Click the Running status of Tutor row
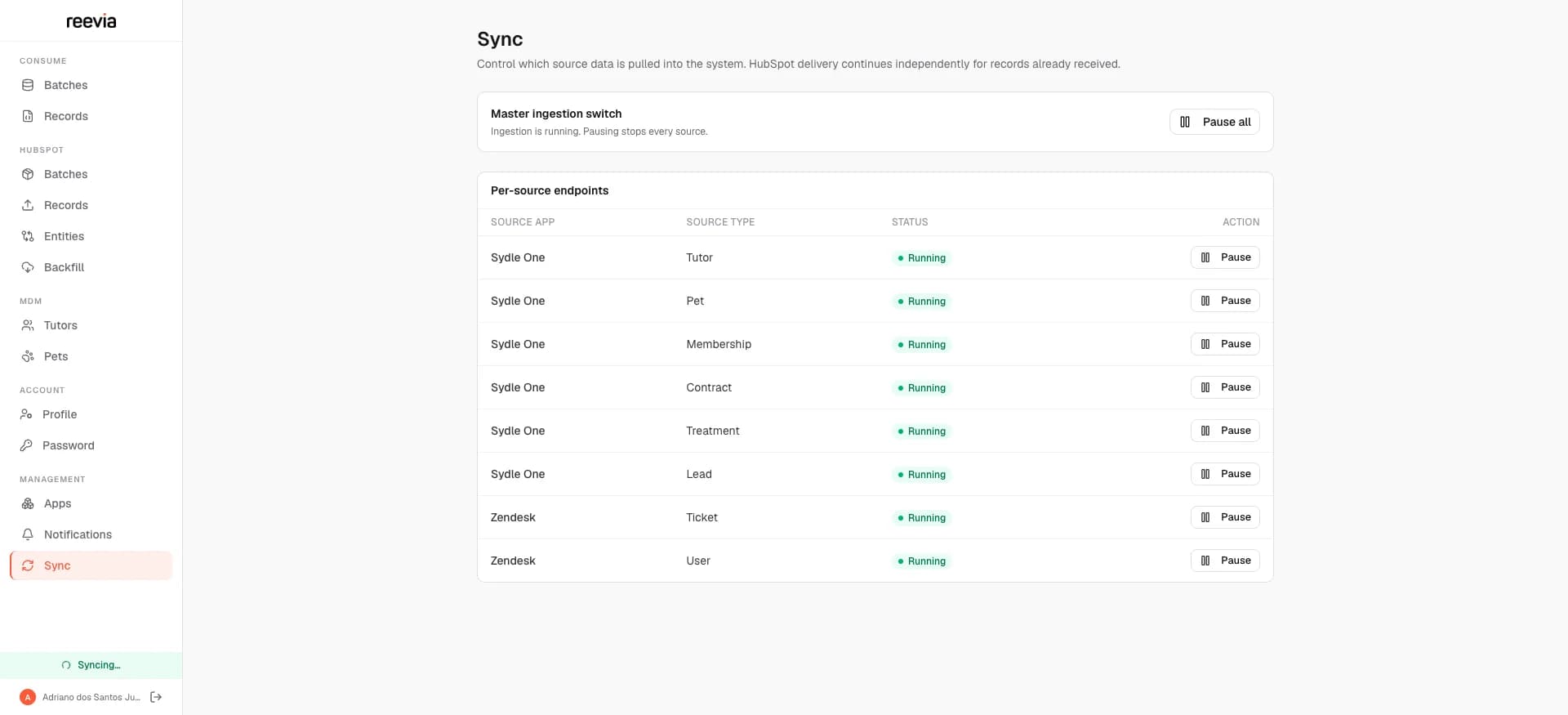 (921, 258)
